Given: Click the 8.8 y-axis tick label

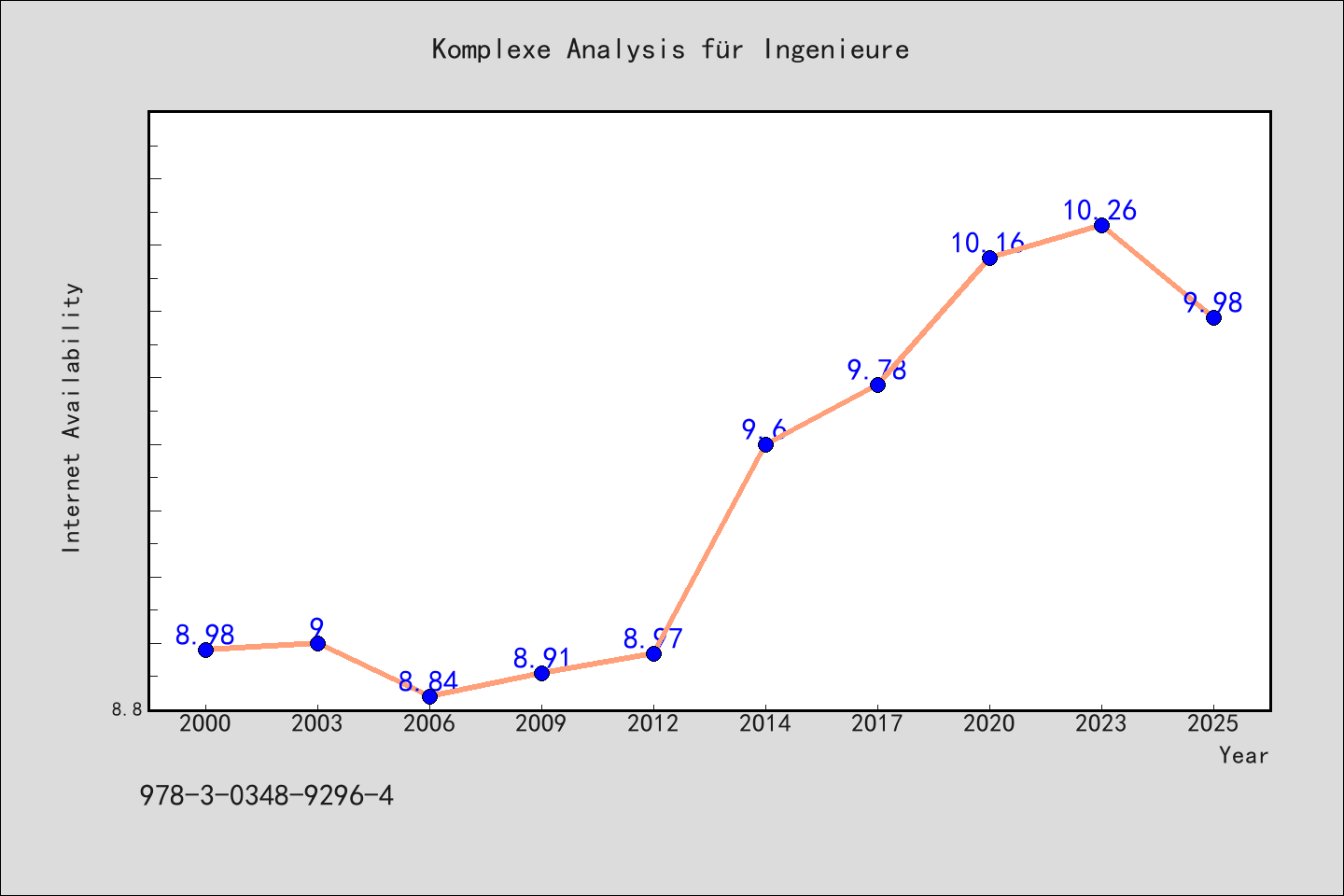Looking at the screenshot, I should point(128,709).
